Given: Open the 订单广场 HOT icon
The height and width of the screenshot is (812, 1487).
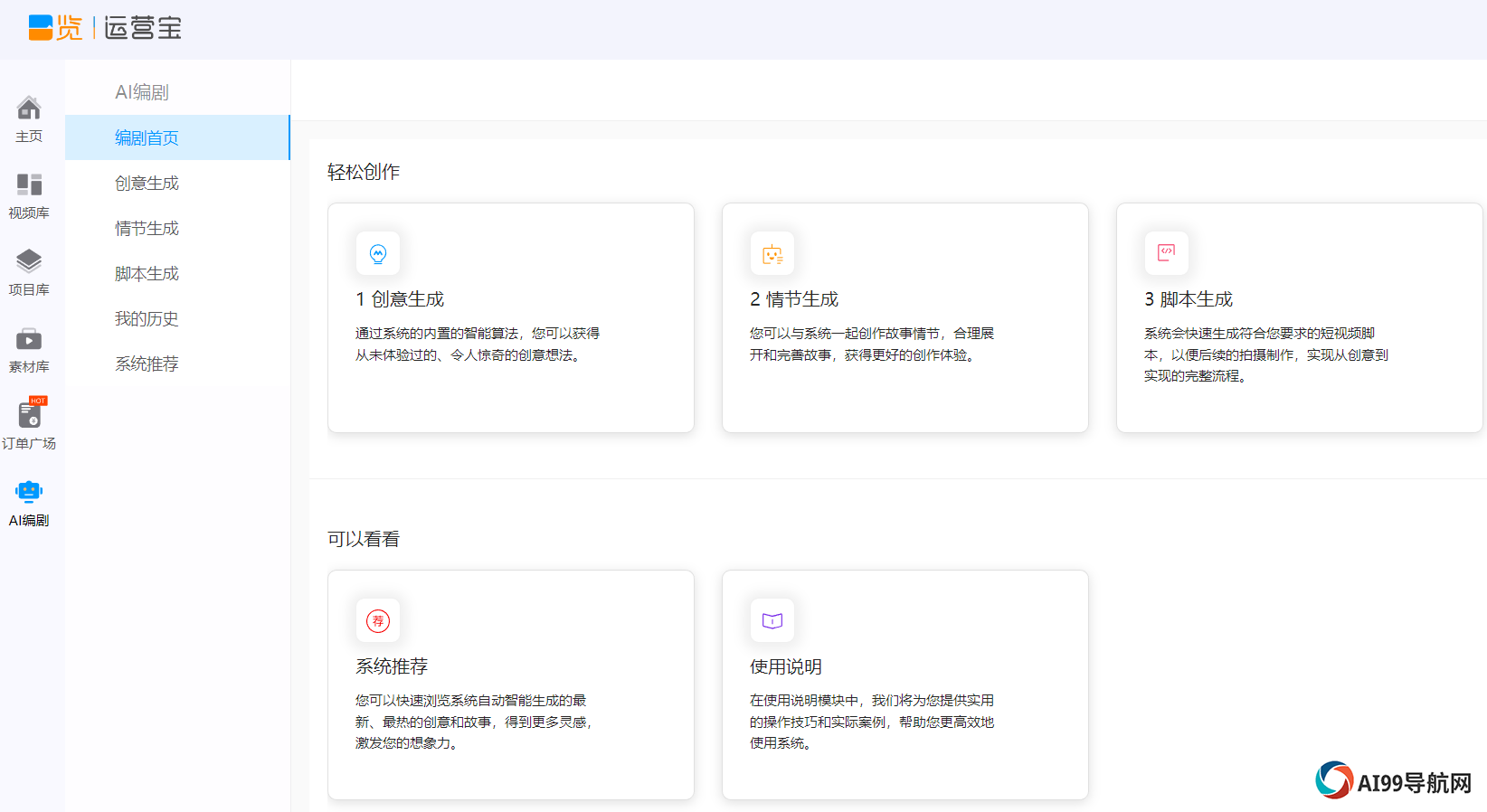Looking at the screenshot, I should point(31,413).
